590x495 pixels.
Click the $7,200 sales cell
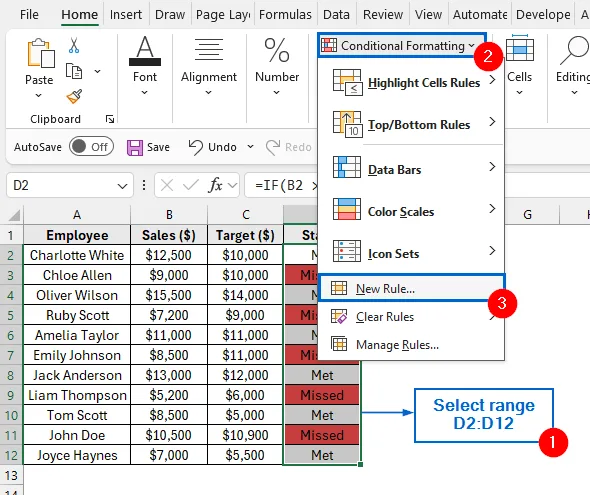click(169, 315)
